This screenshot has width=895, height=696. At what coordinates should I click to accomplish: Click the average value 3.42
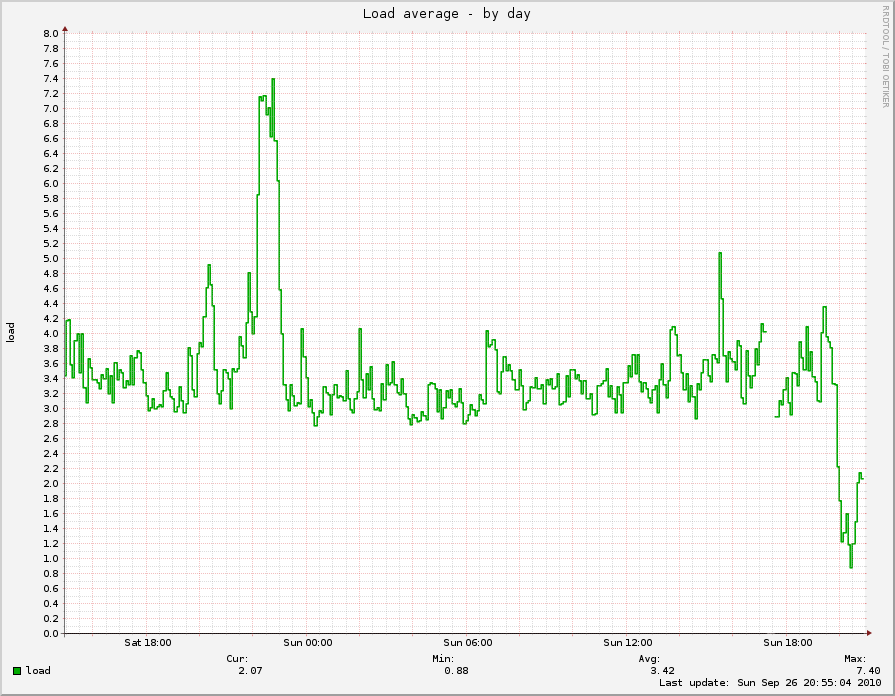tap(663, 671)
